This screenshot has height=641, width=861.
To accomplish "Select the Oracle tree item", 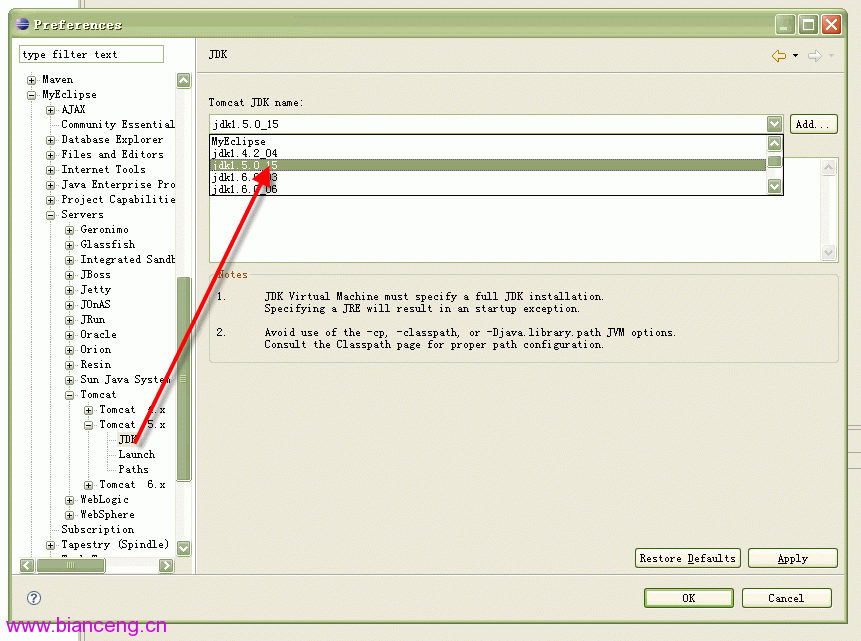I will pyautogui.click(x=98, y=335).
